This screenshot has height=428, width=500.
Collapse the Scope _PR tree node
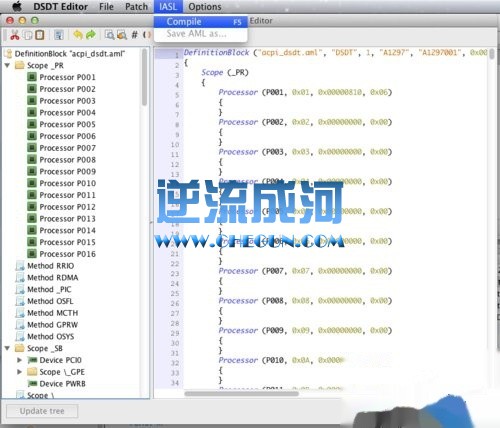point(7,65)
